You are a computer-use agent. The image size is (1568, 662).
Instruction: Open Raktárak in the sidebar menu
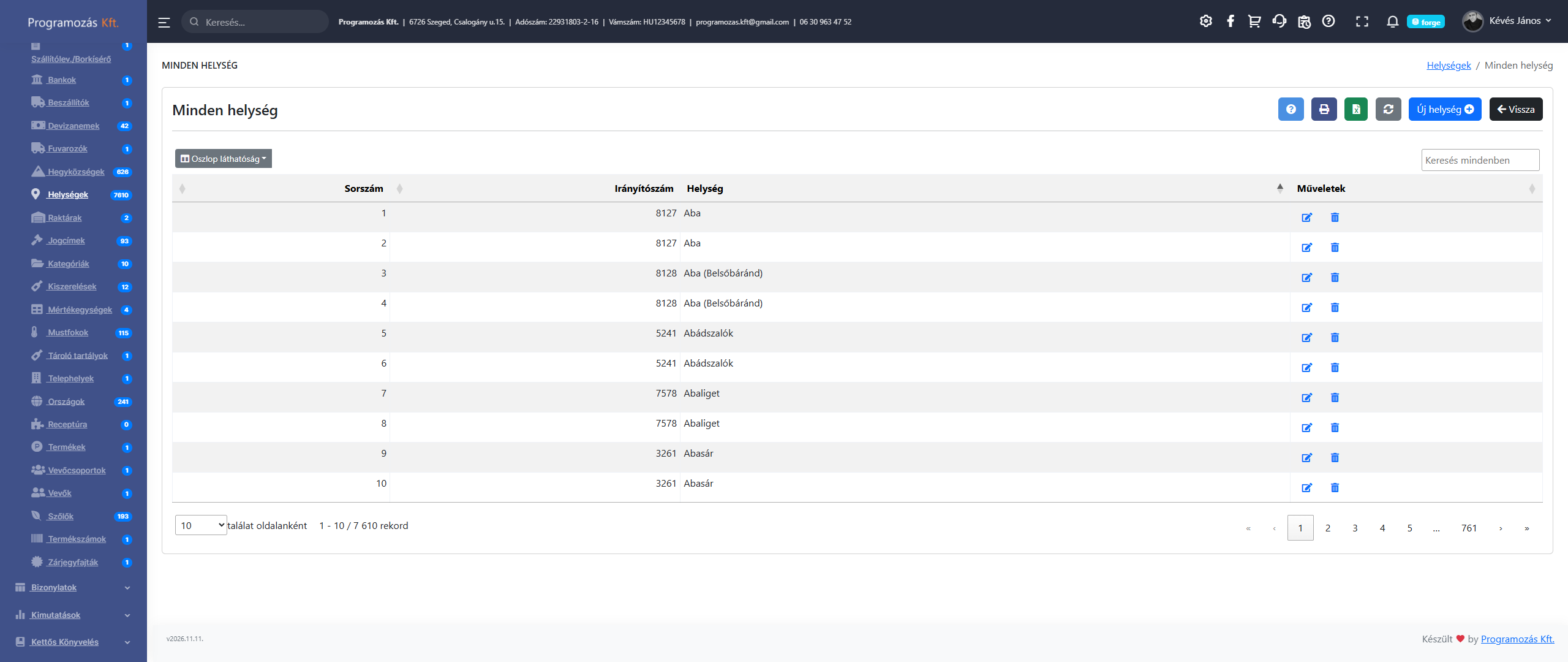64,218
